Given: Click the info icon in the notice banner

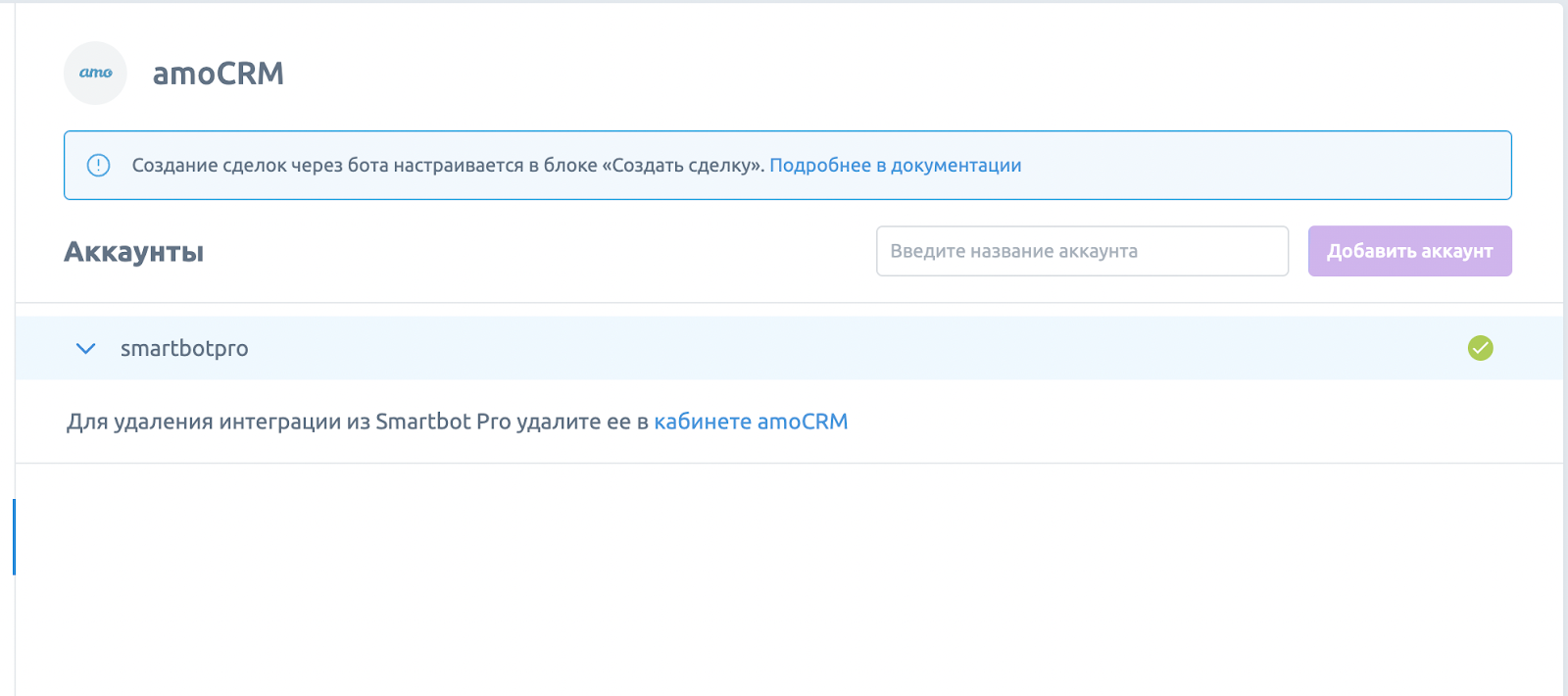Looking at the screenshot, I should pyautogui.click(x=99, y=166).
